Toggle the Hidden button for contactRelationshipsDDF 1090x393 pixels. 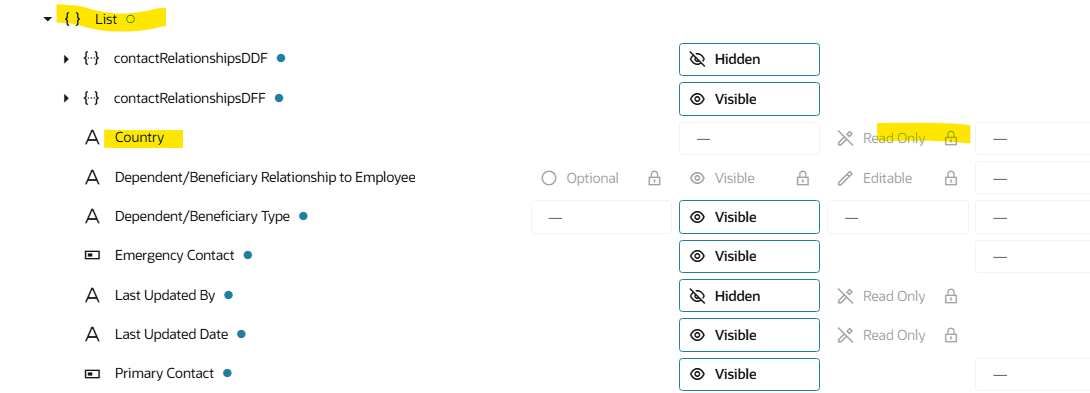pos(749,59)
